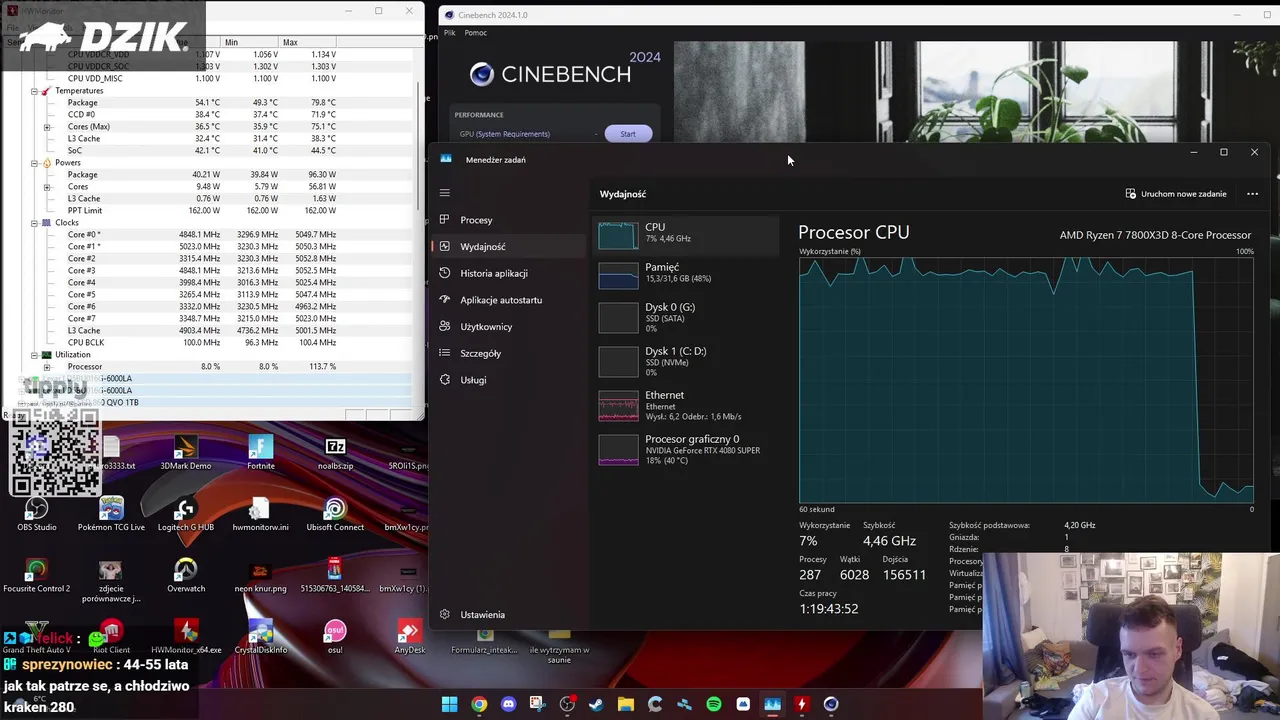1280x720 pixels.
Task: Open the Plik menu in Cinebench
Action: pos(450,33)
